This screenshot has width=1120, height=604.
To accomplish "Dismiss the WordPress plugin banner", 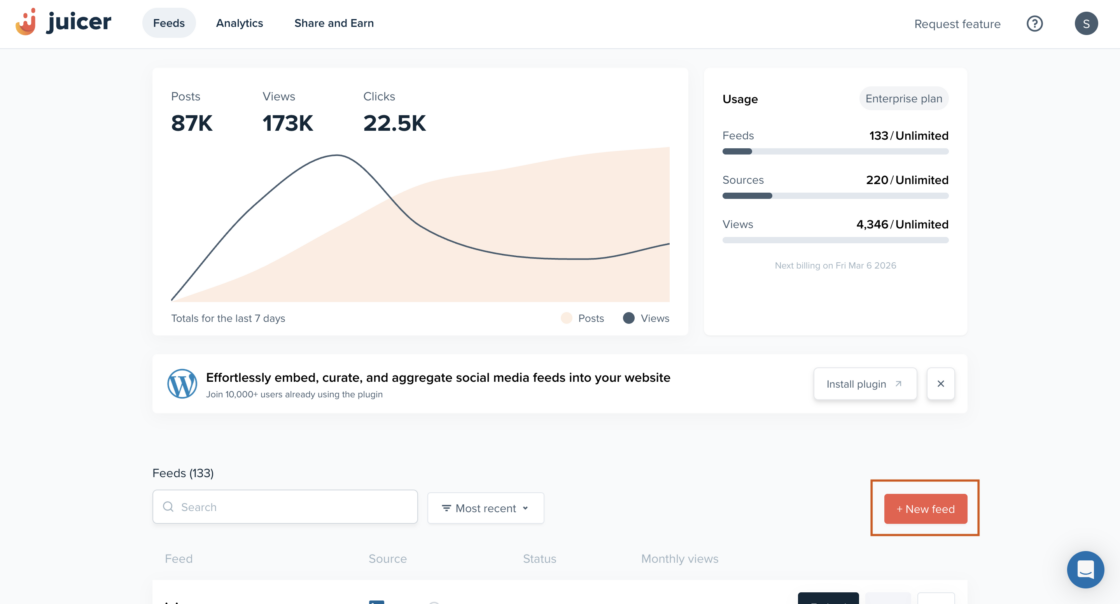I will coord(940,384).
